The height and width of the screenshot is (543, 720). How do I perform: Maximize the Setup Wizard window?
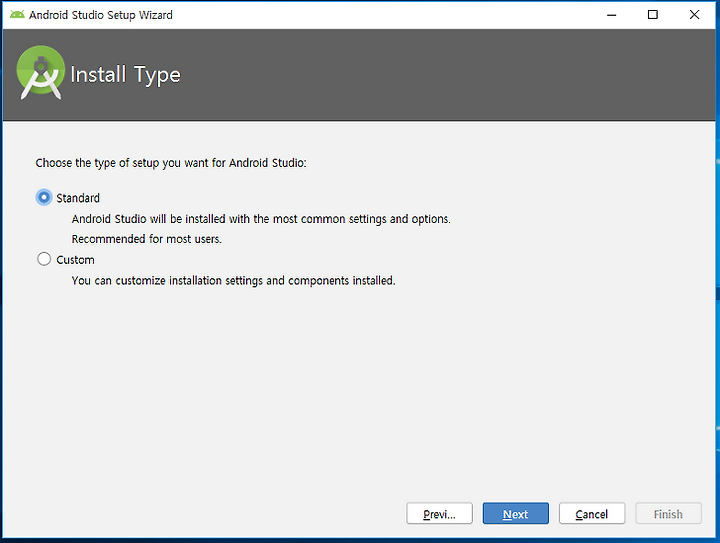point(652,15)
